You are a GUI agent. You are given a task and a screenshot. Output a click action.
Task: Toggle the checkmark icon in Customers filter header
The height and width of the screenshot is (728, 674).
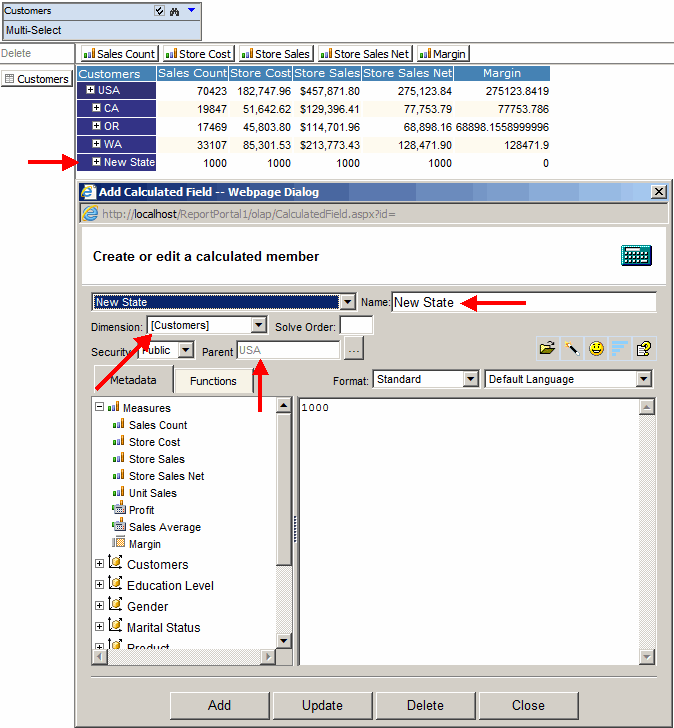coord(159,11)
